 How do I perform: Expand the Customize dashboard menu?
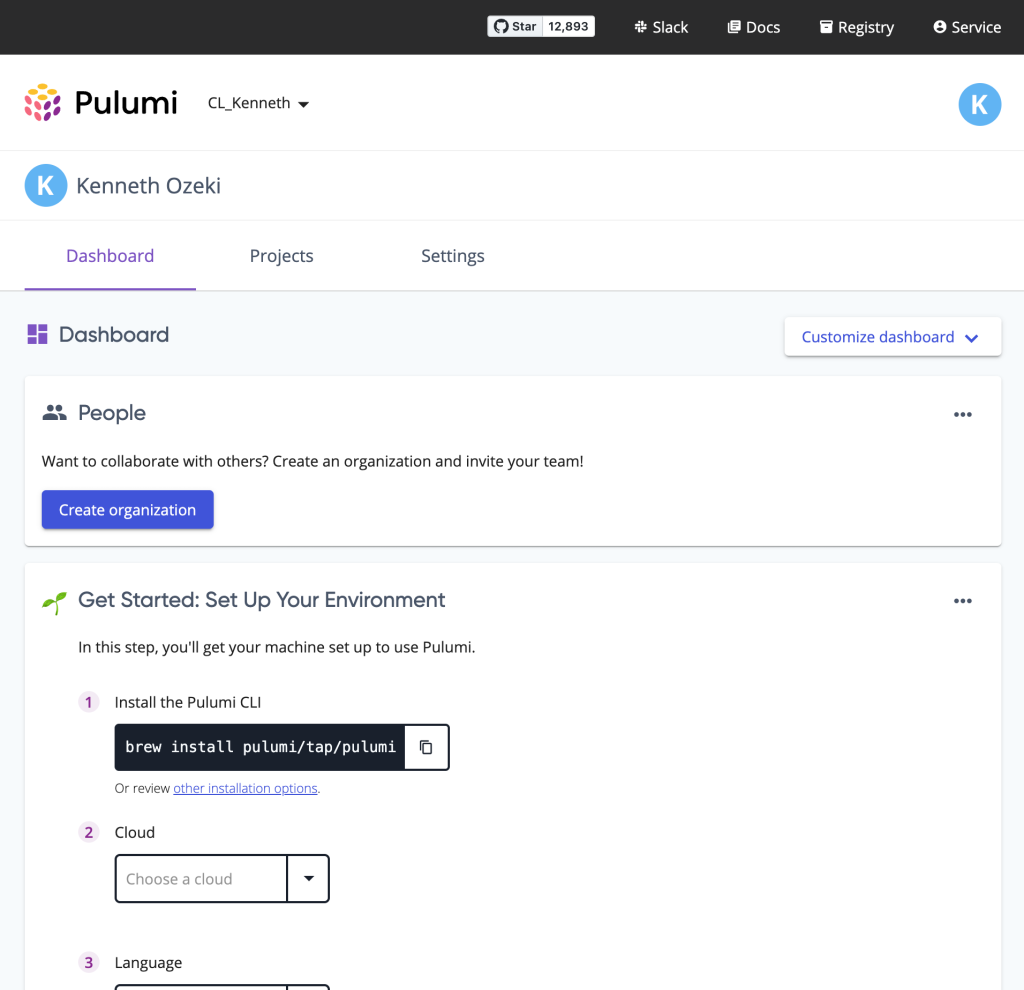(x=891, y=336)
